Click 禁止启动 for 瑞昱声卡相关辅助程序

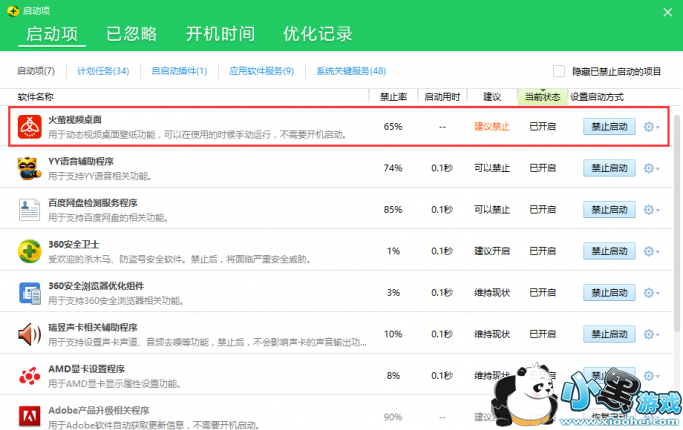coord(609,334)
